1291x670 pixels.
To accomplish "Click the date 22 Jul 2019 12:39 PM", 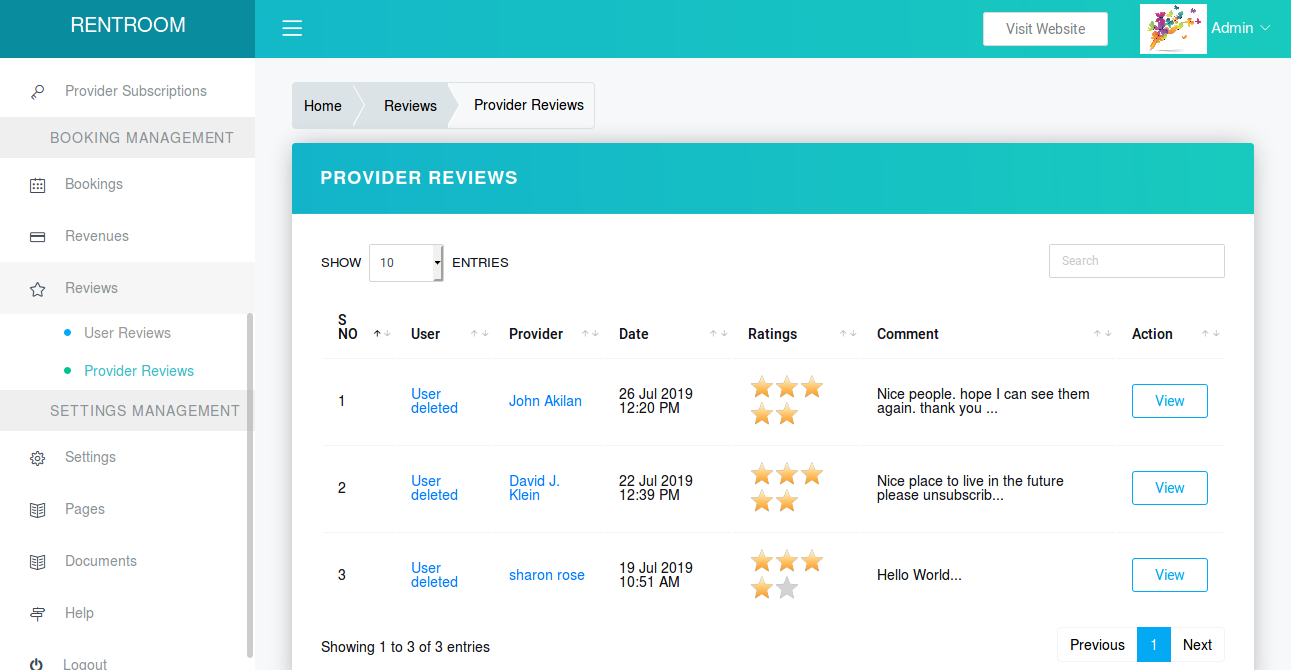I will (x=656, y=488).
